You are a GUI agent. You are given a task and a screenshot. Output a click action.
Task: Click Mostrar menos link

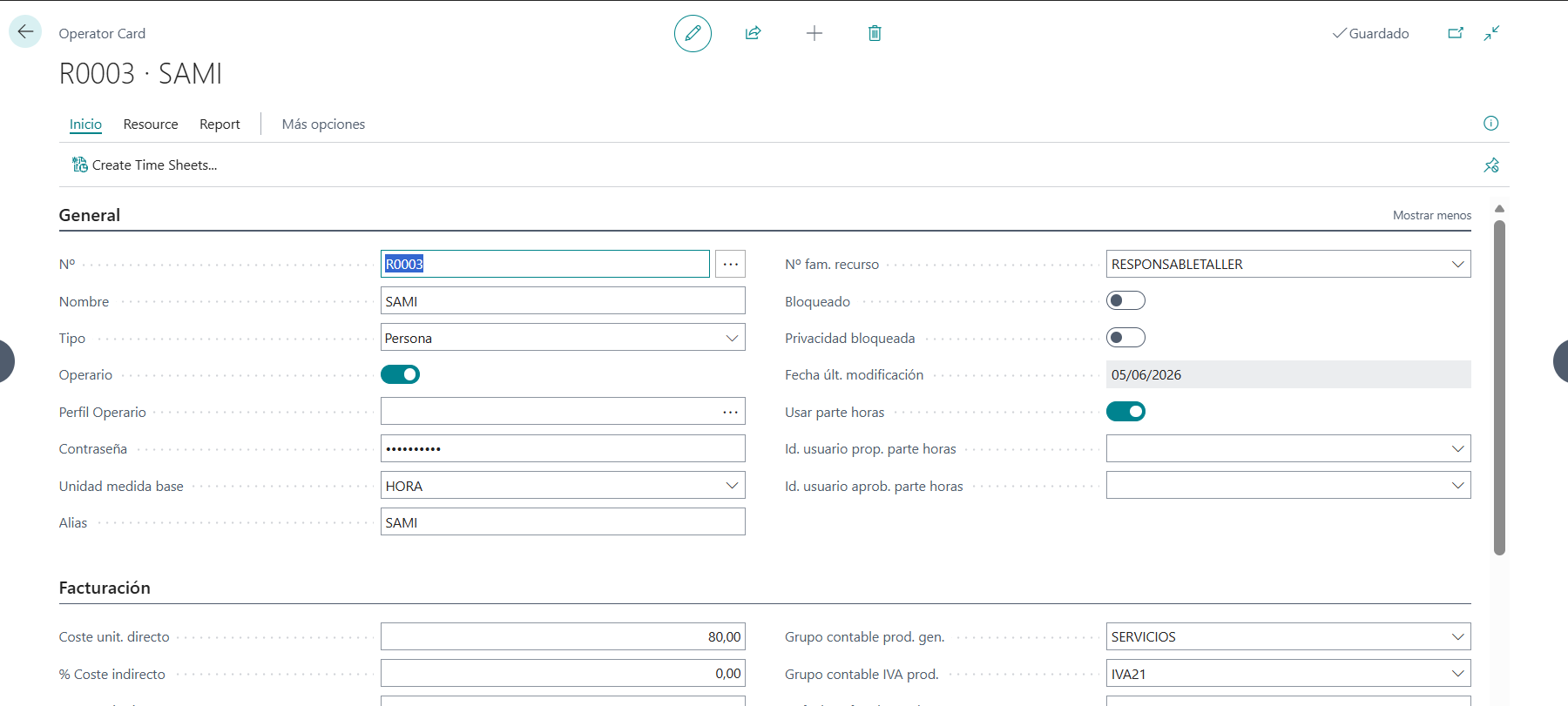coord(1432,215)
